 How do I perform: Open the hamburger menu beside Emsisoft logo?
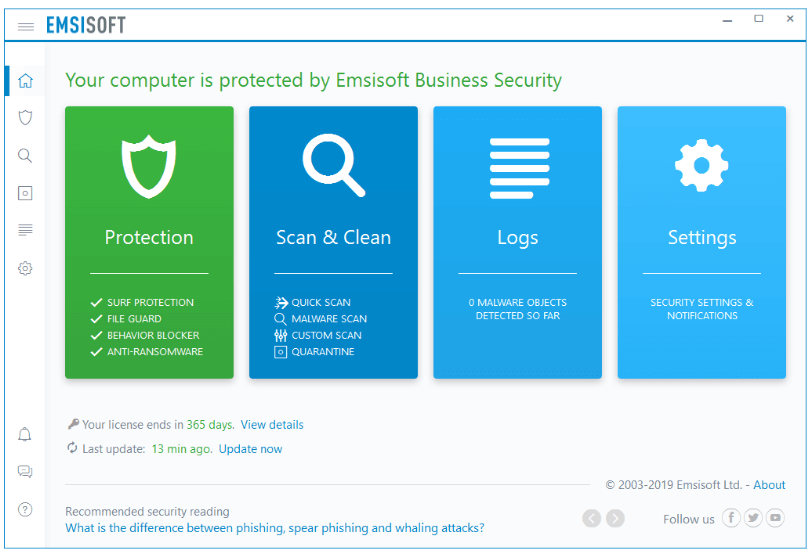[x=25, y=26]
